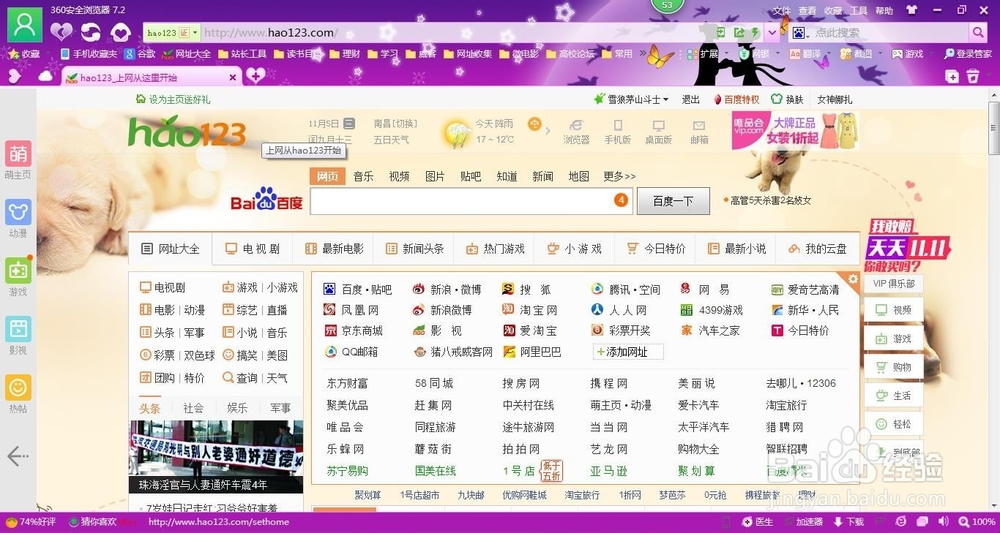
Task: Open 百度特权 link
Action: click(736, 99)
